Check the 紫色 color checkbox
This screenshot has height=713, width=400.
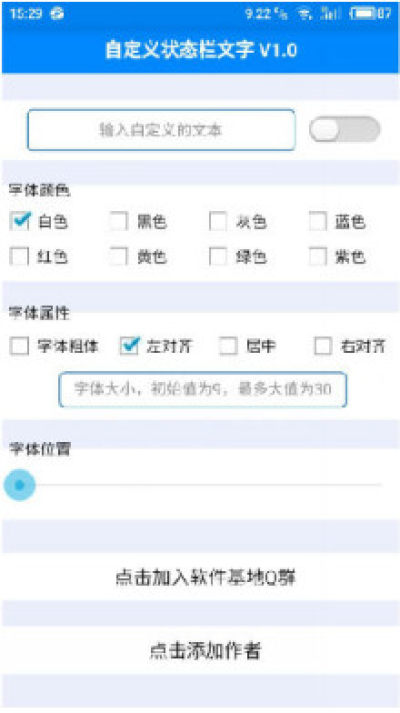(x=318, y=257)
